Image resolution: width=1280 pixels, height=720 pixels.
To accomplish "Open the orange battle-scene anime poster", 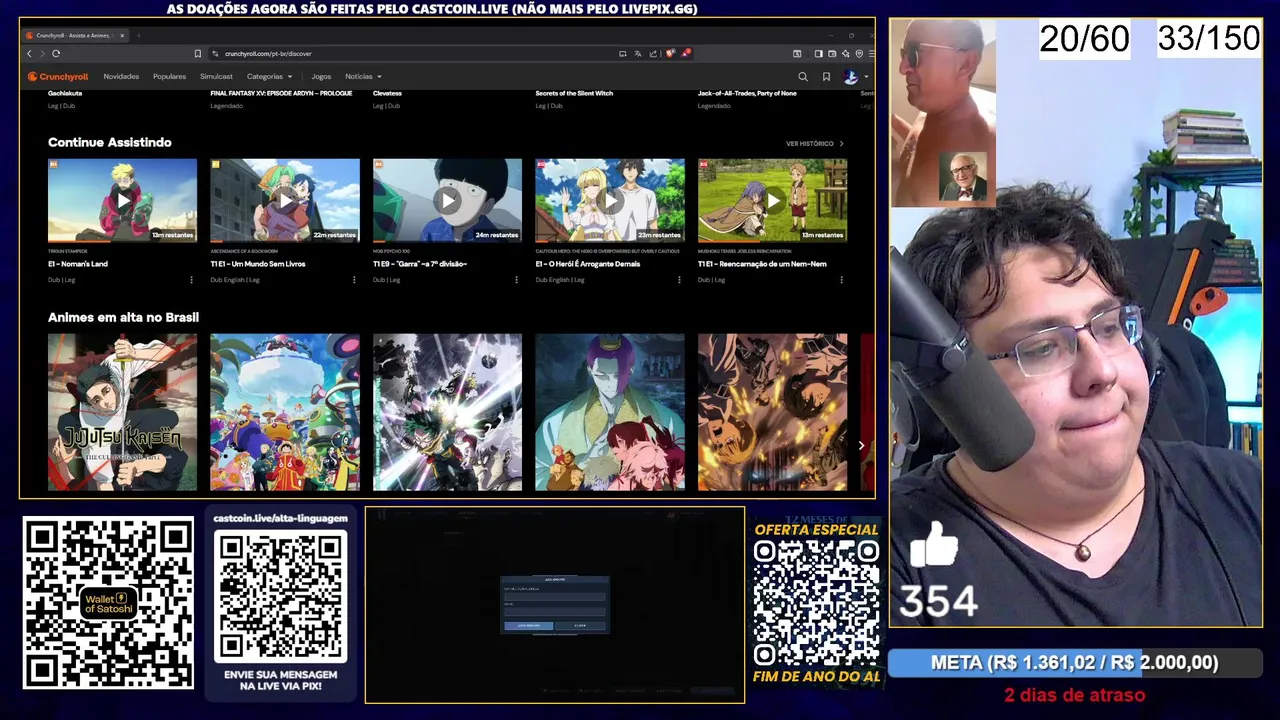I will (x=772, y=412).
